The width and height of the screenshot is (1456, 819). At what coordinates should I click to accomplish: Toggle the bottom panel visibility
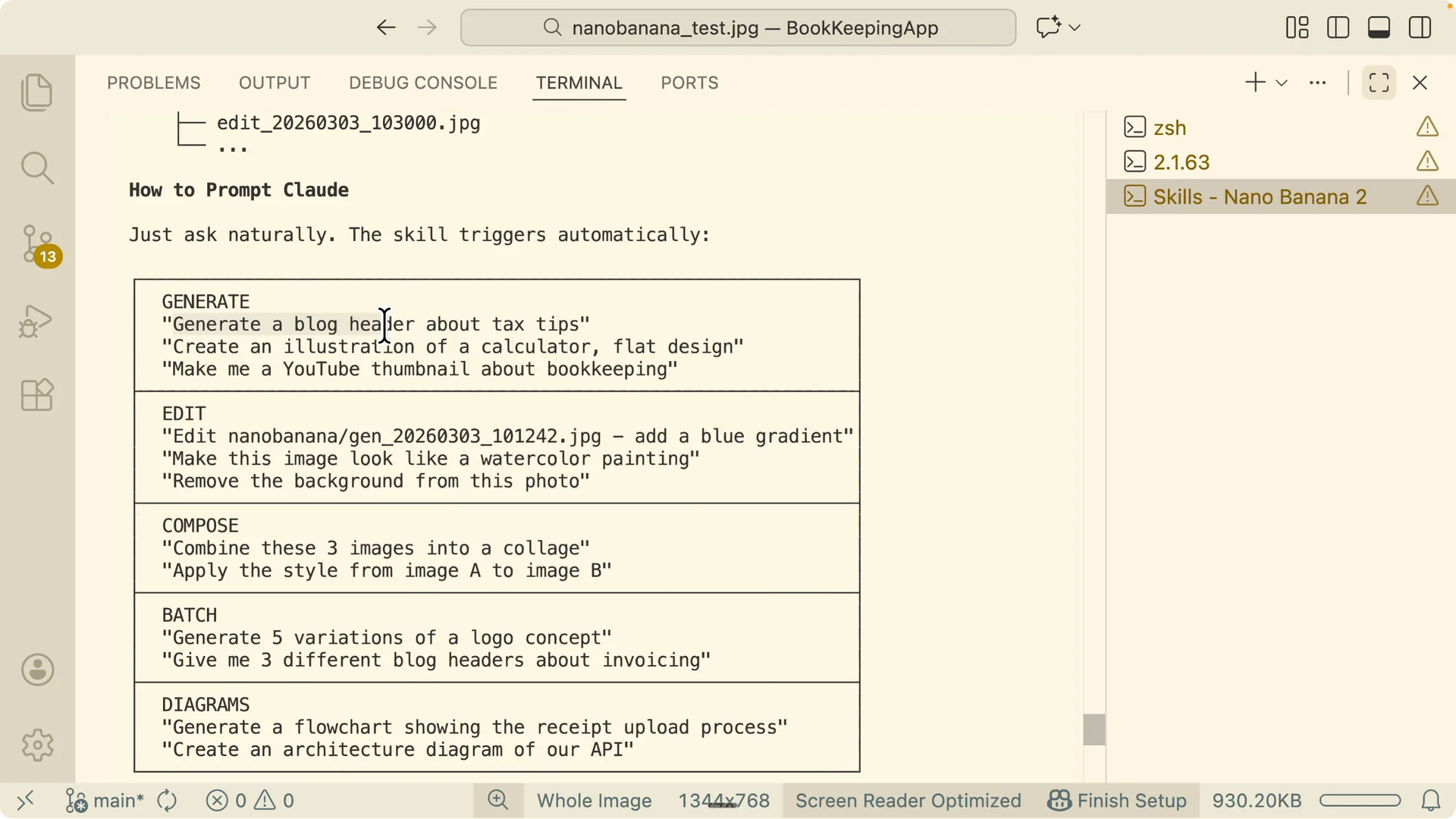point(1379,28)
